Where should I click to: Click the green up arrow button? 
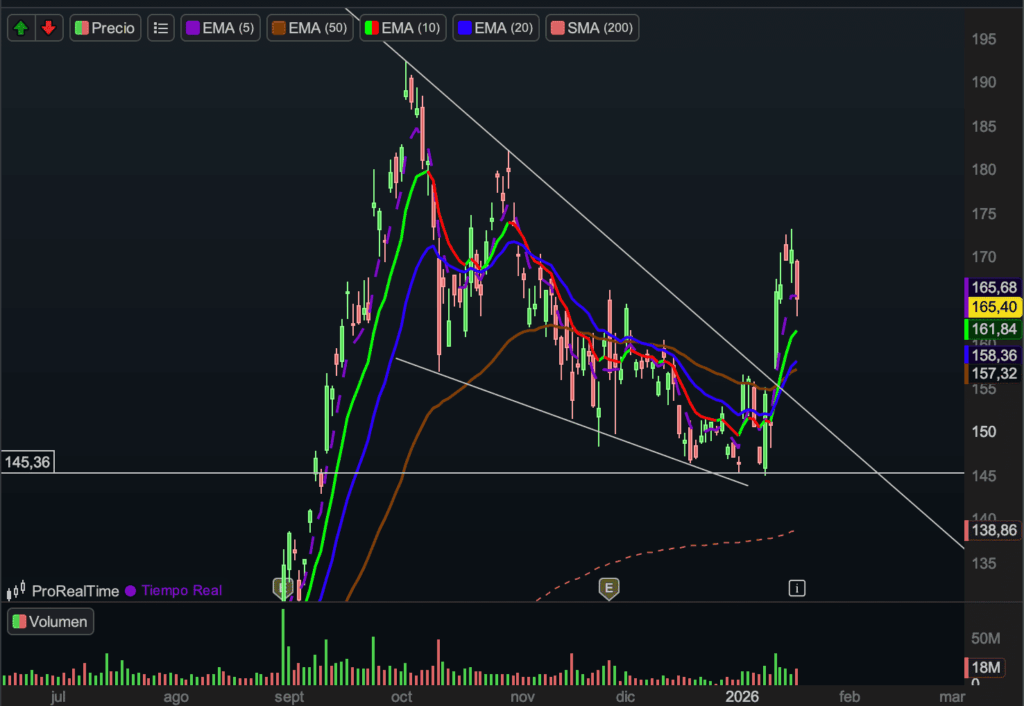pos(21,28)
